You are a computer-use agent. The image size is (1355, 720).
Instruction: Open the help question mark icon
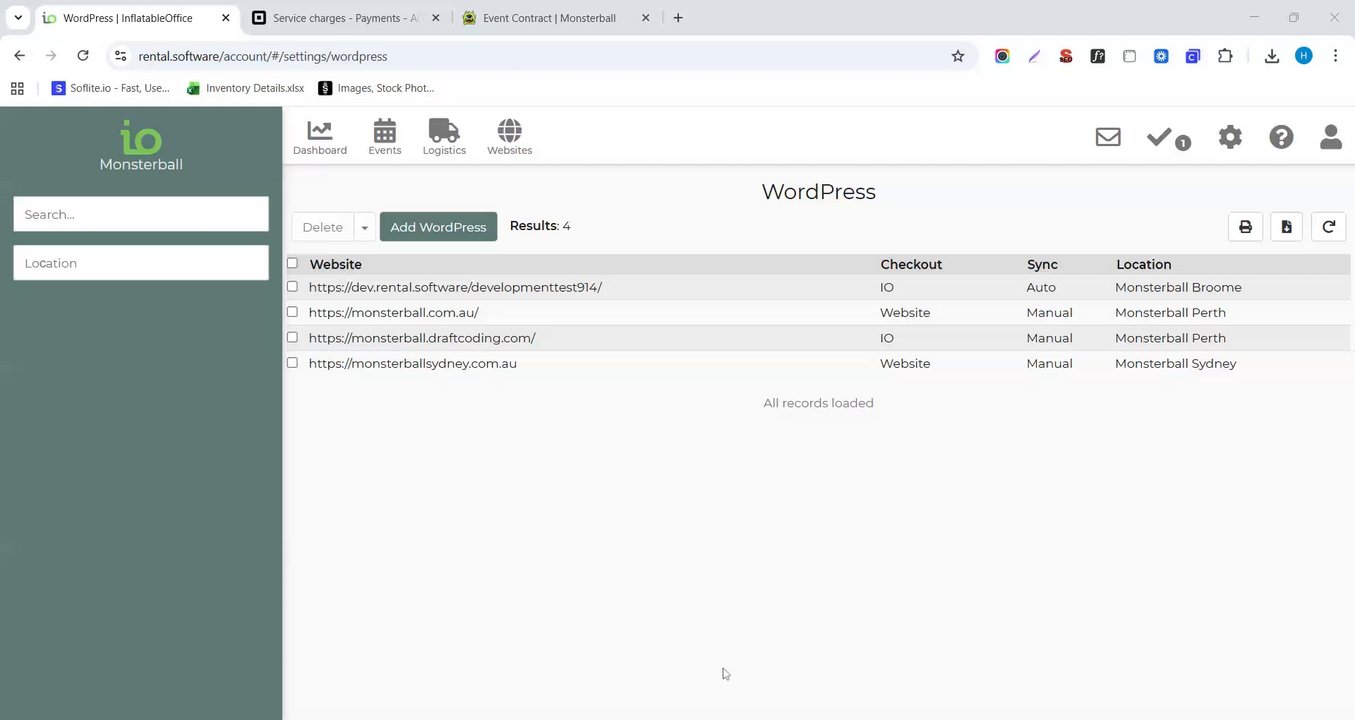click(1281, 137)
